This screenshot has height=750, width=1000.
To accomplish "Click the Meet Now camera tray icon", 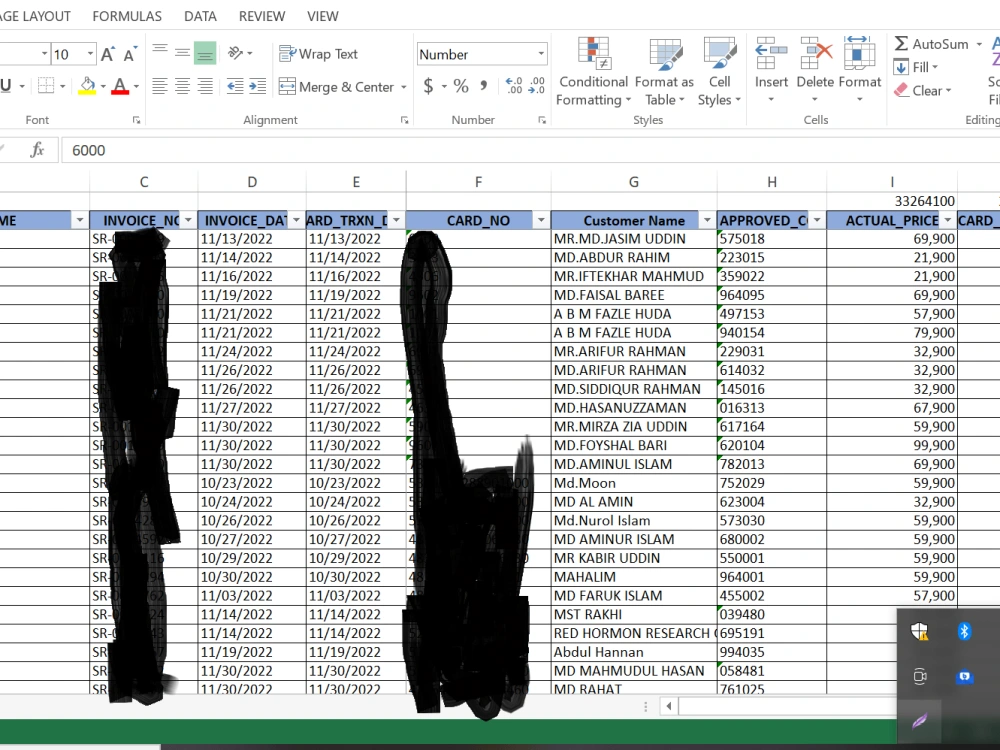I will 919,676.
